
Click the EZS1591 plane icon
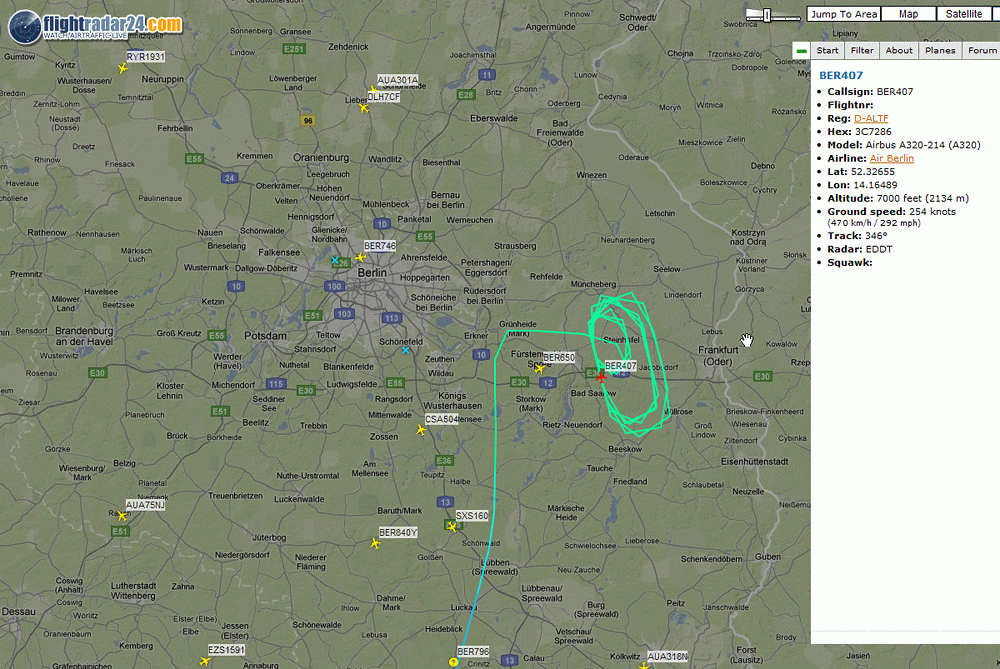tap(205, 661)
